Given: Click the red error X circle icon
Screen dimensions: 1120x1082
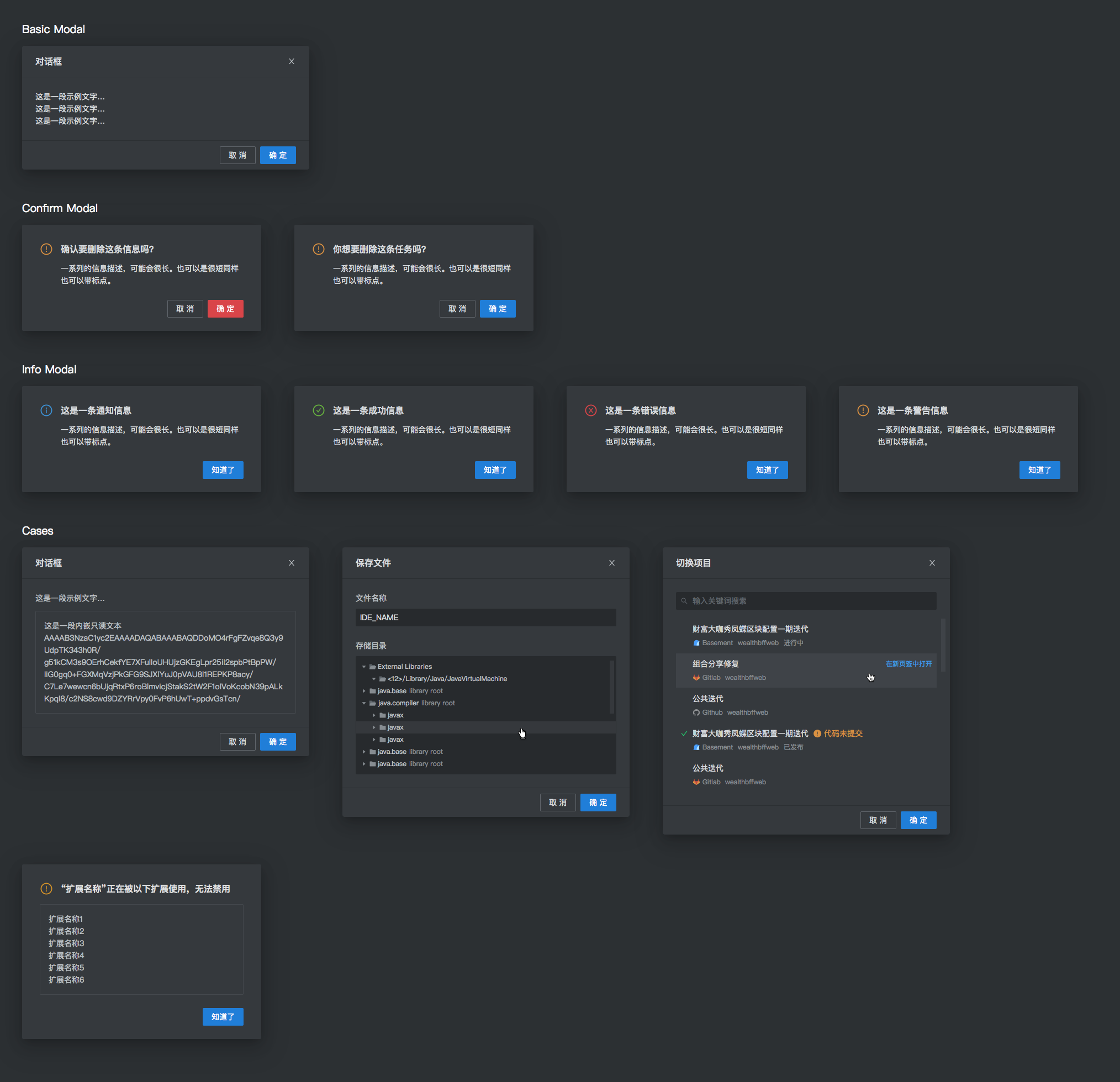Looking at the screenshot, I should coord(591,410).
